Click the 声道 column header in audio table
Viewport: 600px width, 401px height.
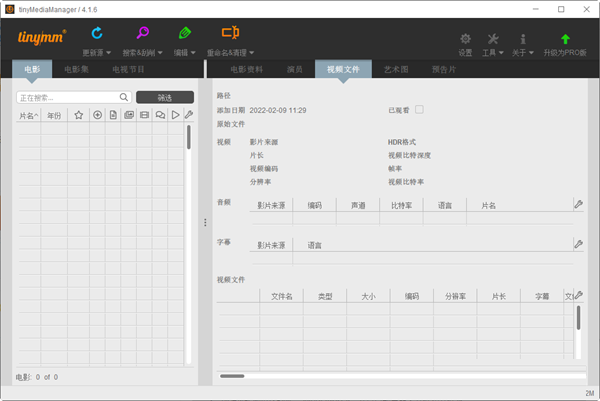(x=358, y=205)
